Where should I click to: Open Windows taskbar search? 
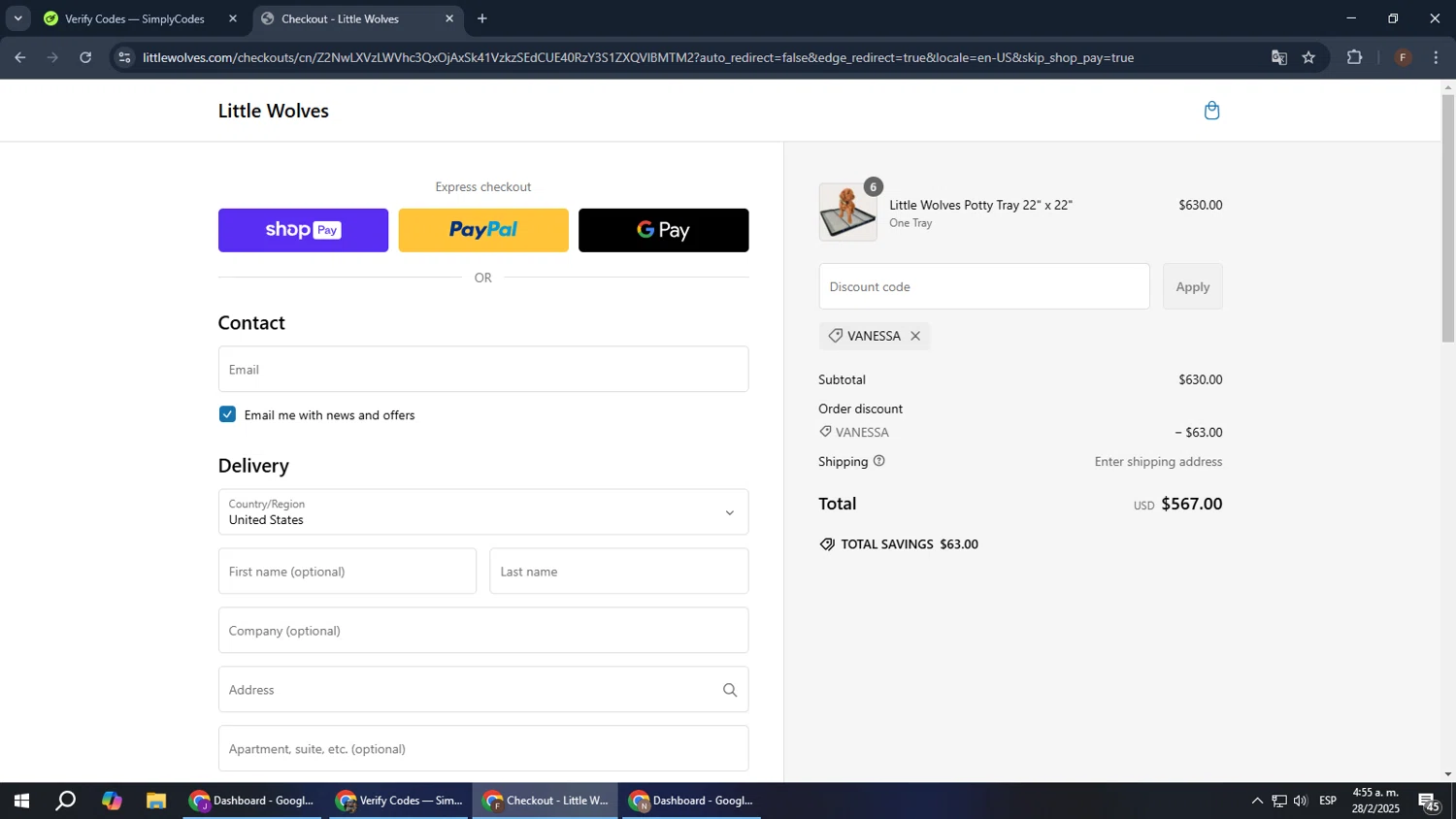(x=65, y=801)
